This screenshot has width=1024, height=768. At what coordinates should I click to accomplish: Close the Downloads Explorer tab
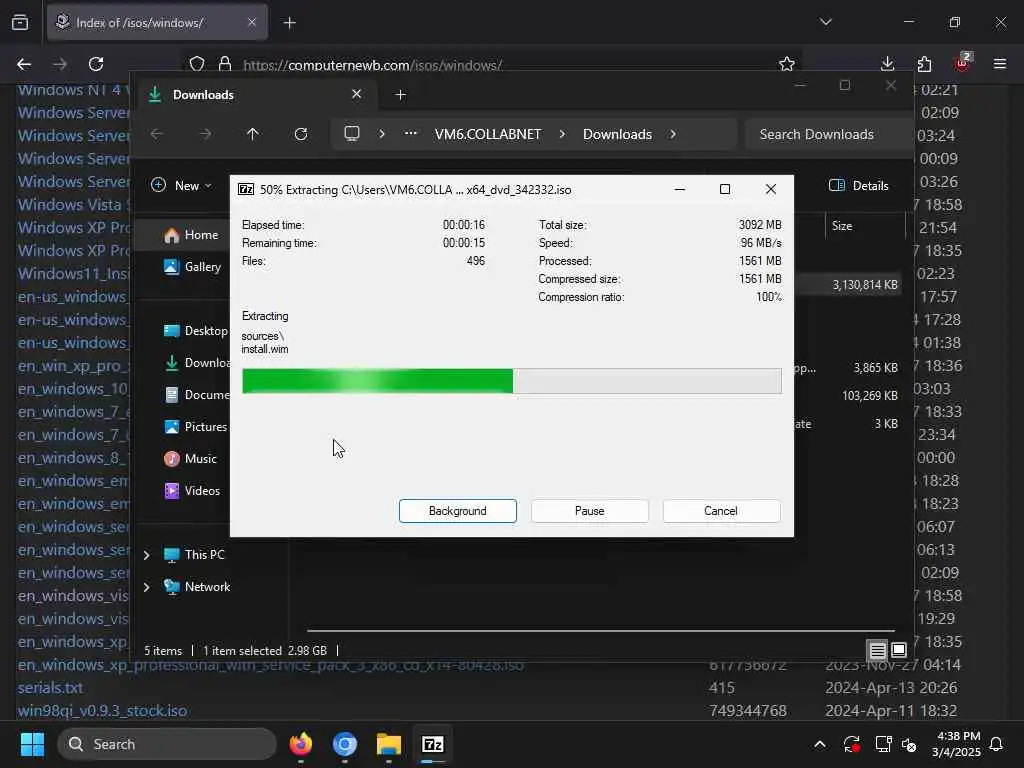click(x=356, y=94)
